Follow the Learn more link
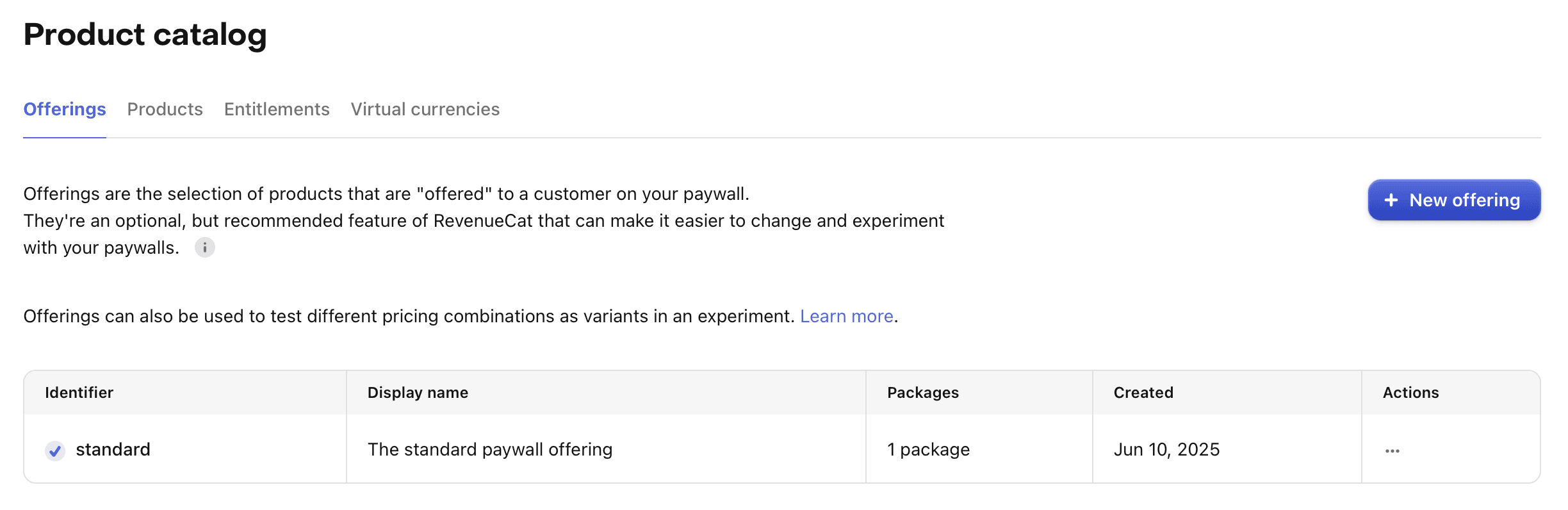This screenshot has width=1568, height=510. [846, 317]
